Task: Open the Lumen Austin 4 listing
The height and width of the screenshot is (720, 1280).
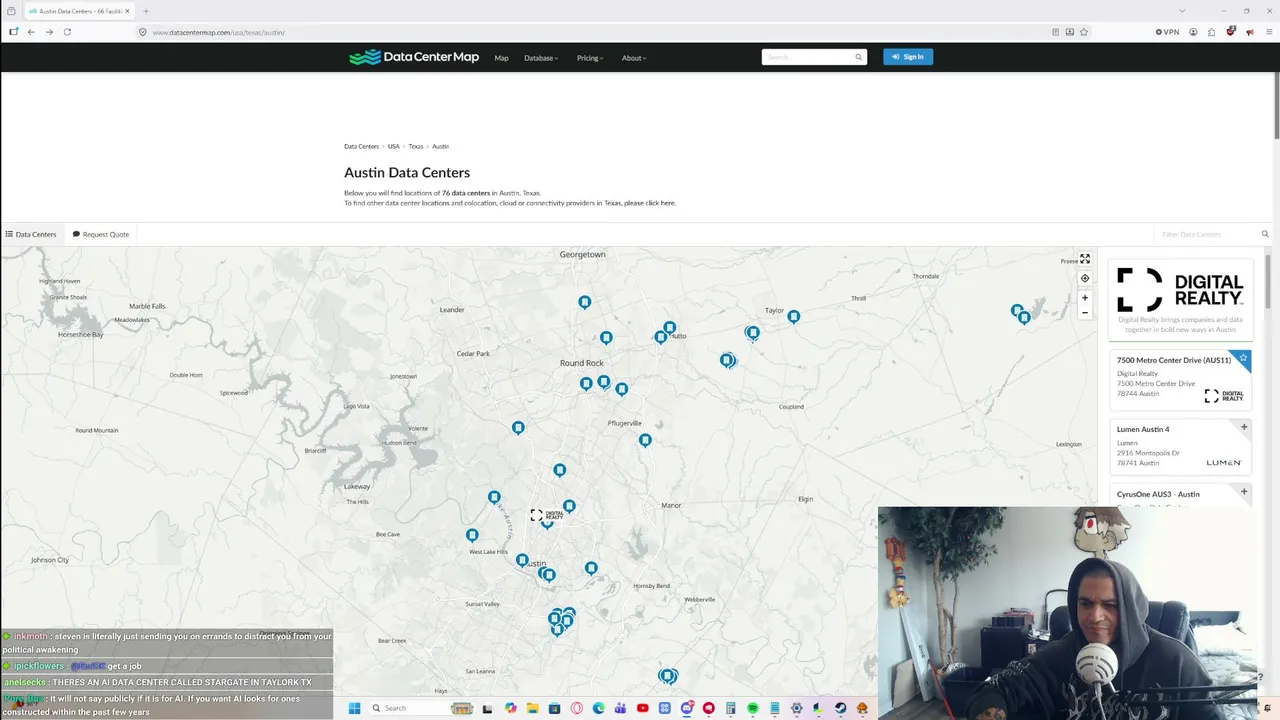Action: 1143,429
